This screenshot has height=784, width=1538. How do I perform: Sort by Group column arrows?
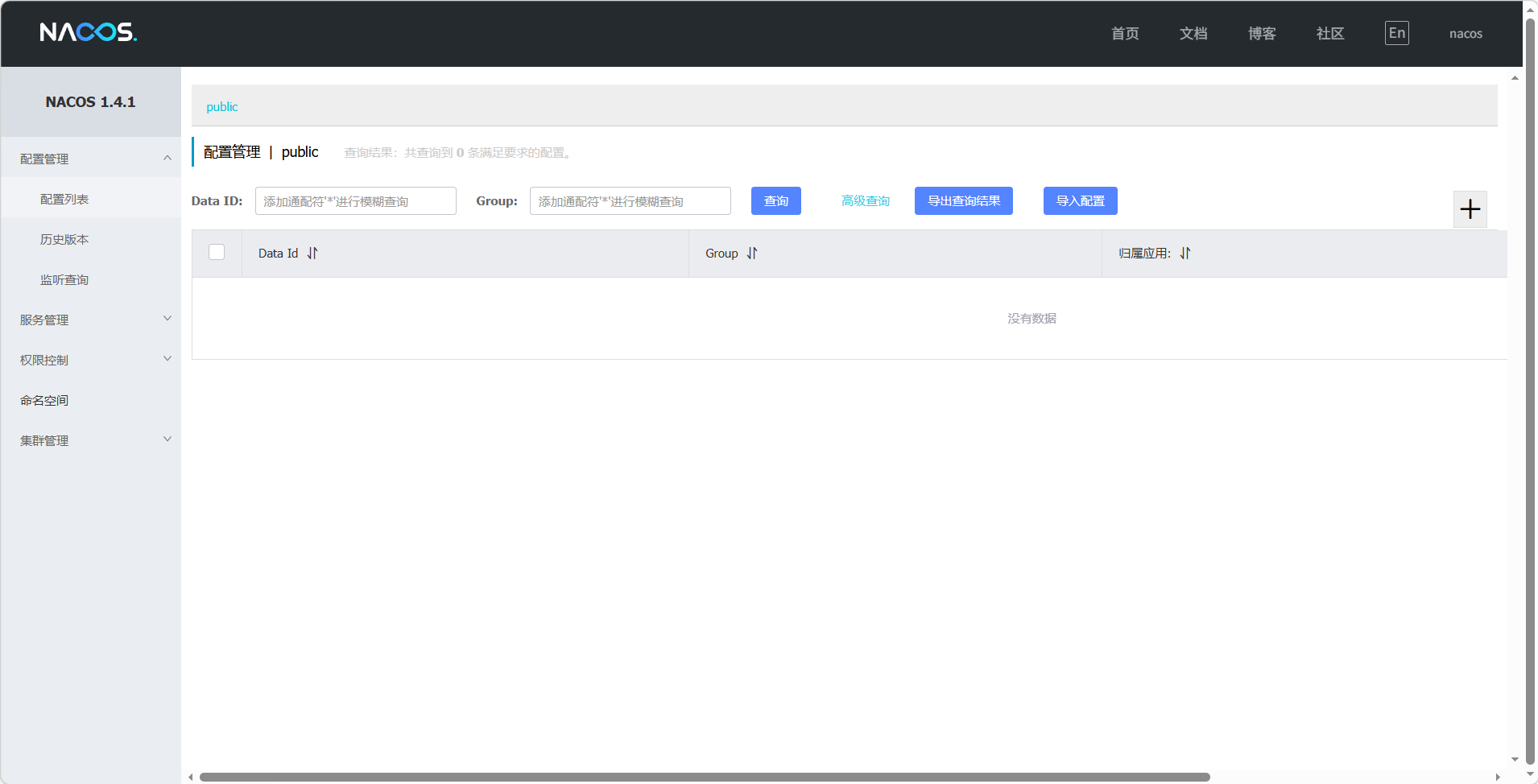[752, 254]
